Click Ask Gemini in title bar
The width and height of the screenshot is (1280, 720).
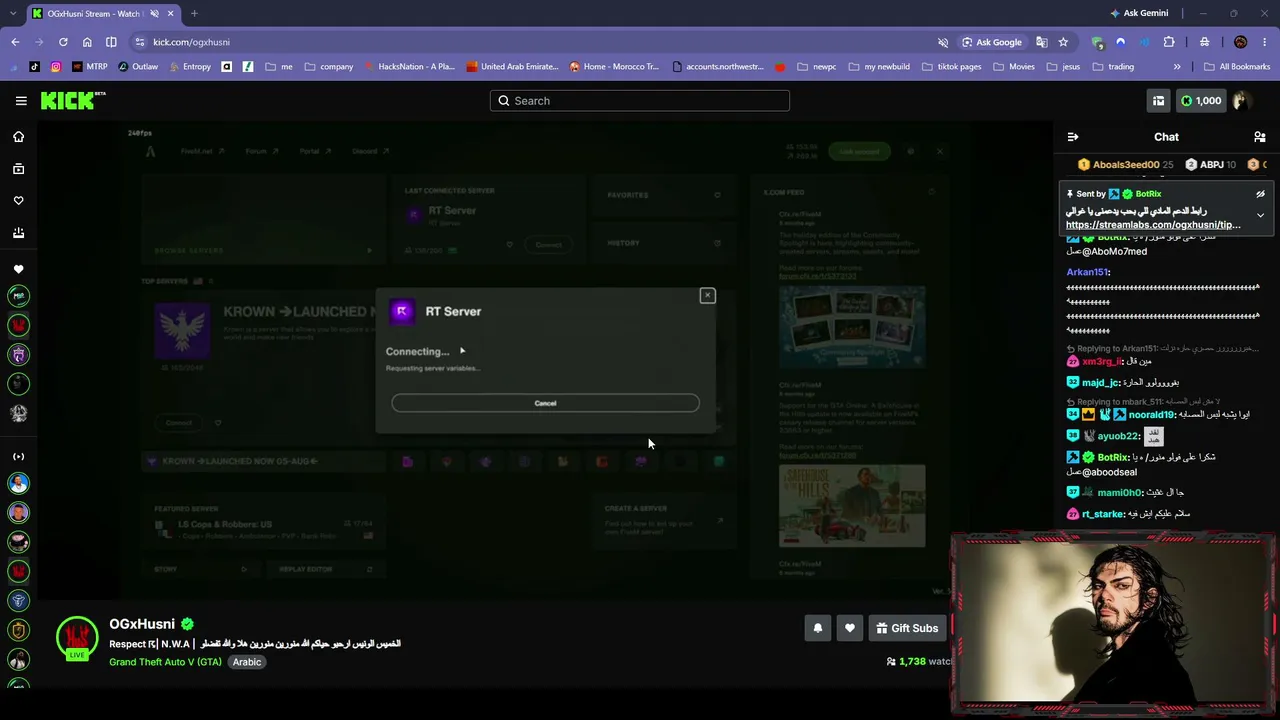(1139, 13)
